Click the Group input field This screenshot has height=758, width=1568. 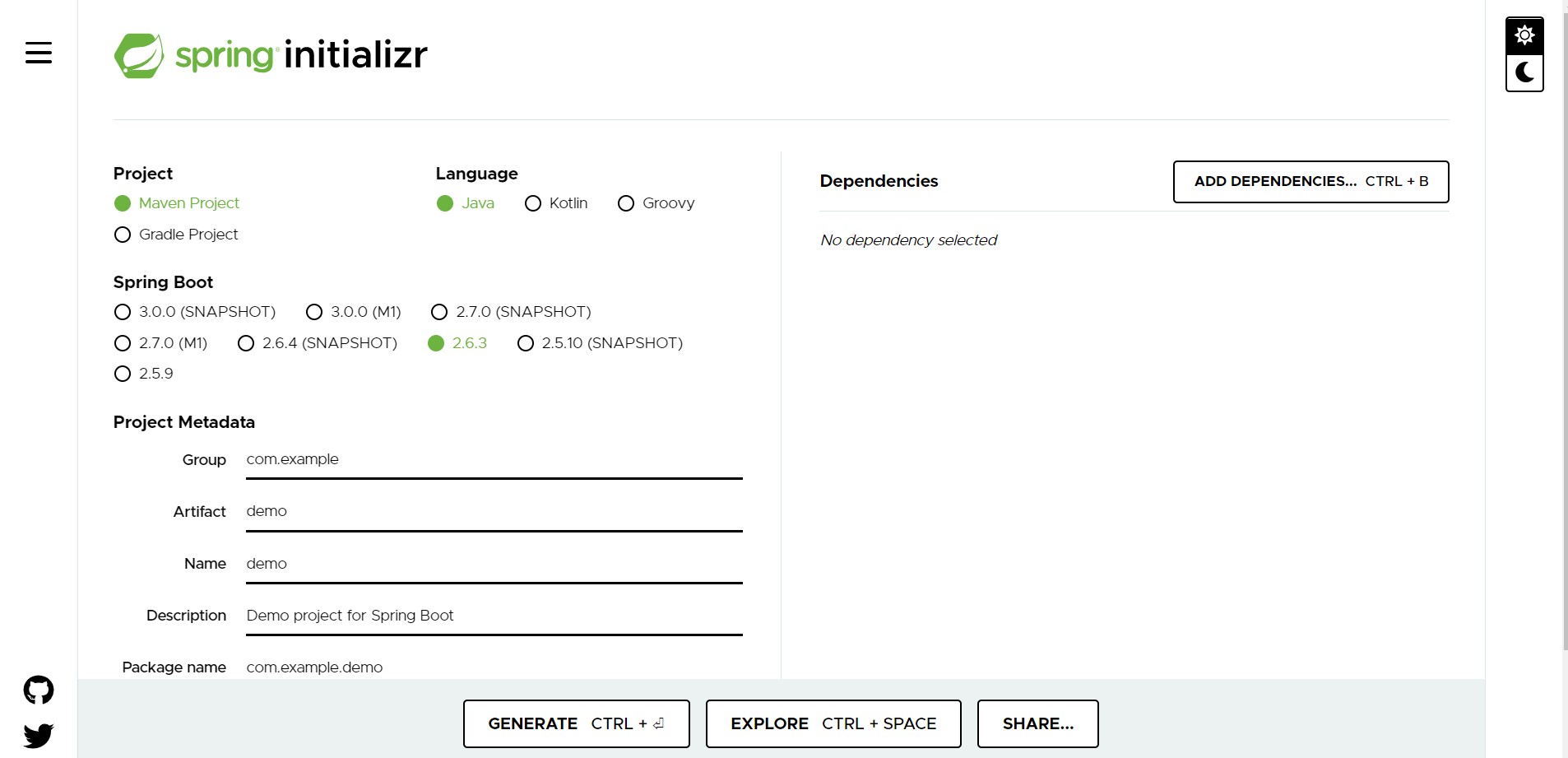tap(494, 460)
